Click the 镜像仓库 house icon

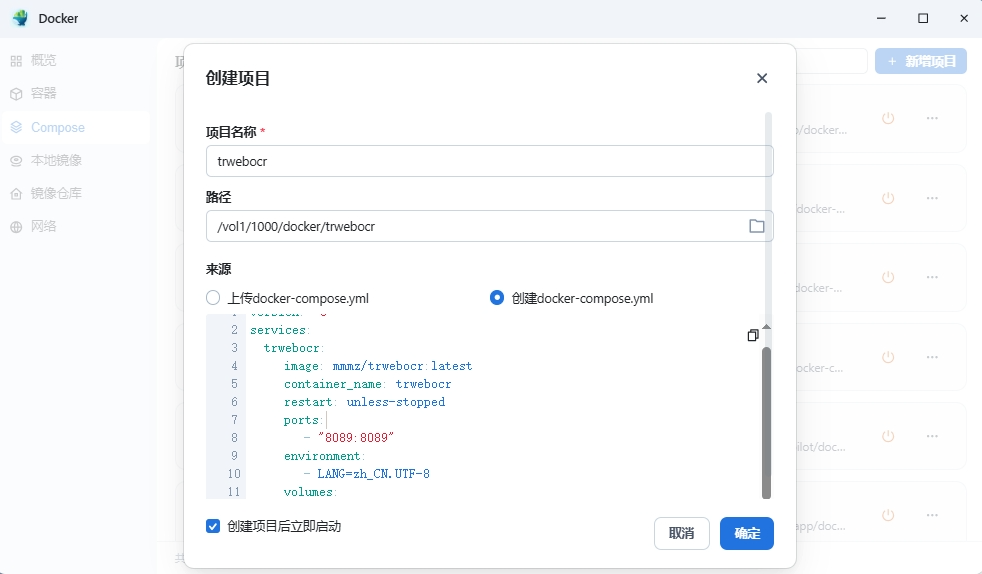[16, 193]
